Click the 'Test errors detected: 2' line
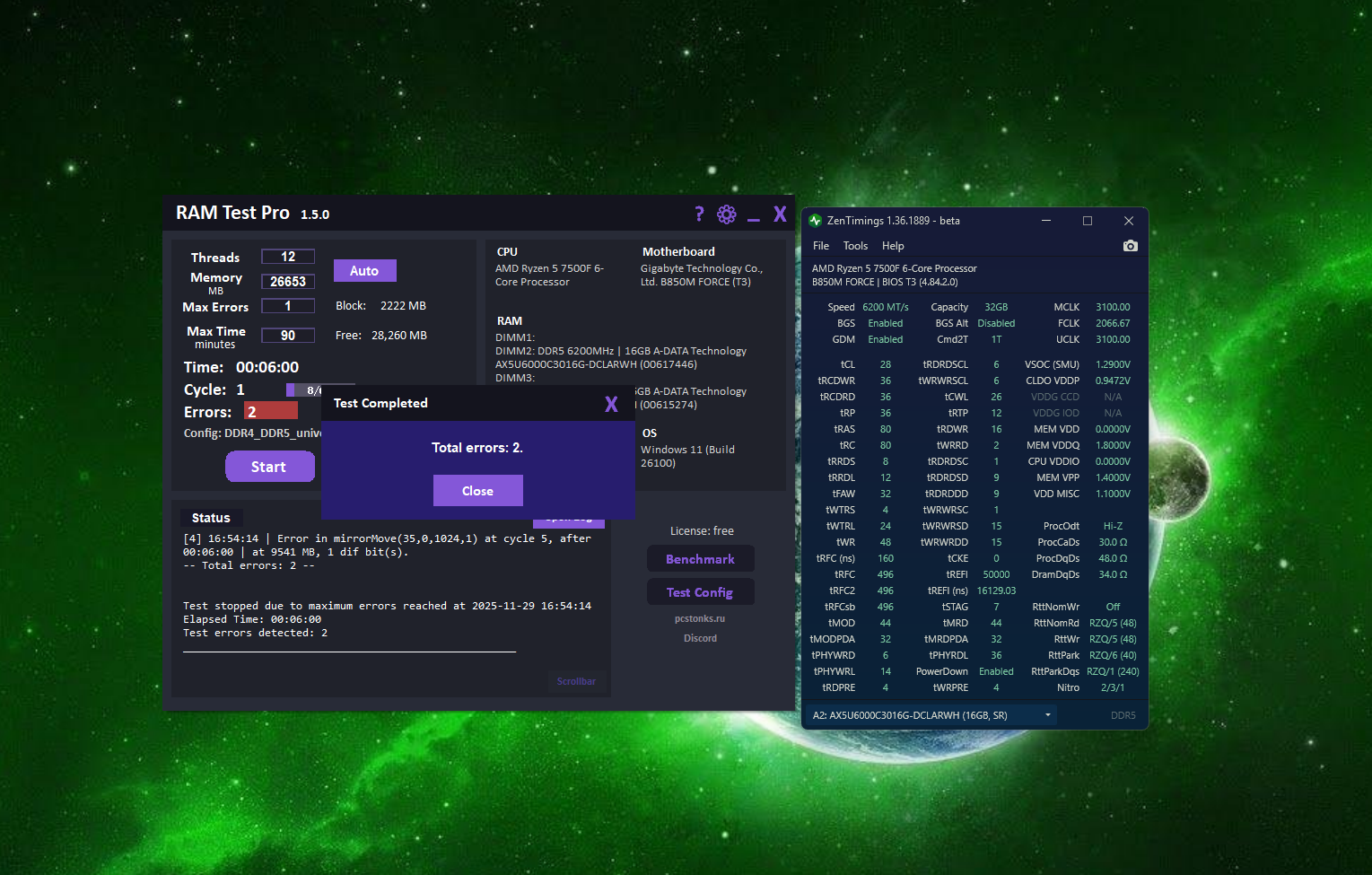The height and width of the screenshot is (875, 1372). point(255,633)
